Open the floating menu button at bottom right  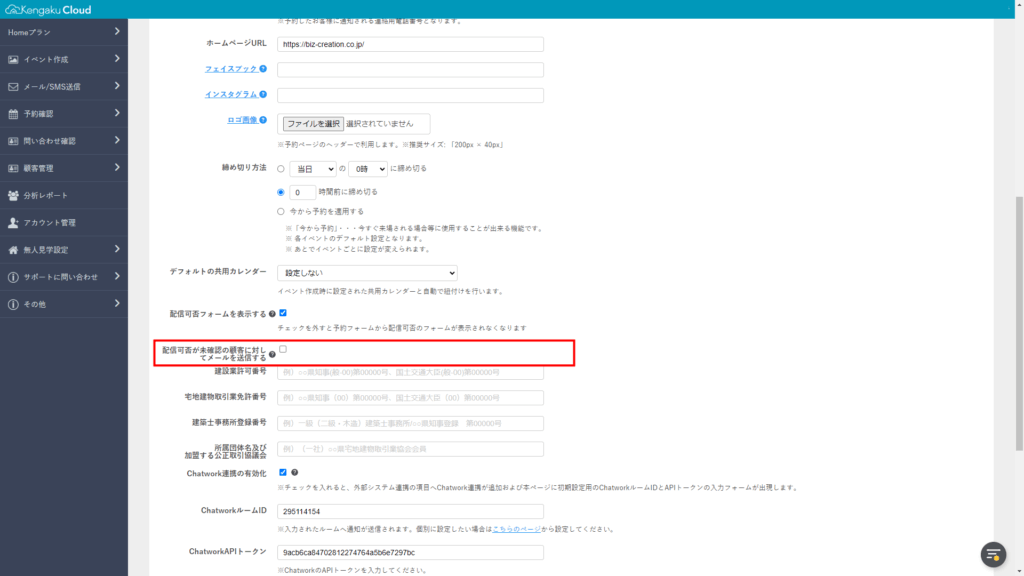pos(992,553)
